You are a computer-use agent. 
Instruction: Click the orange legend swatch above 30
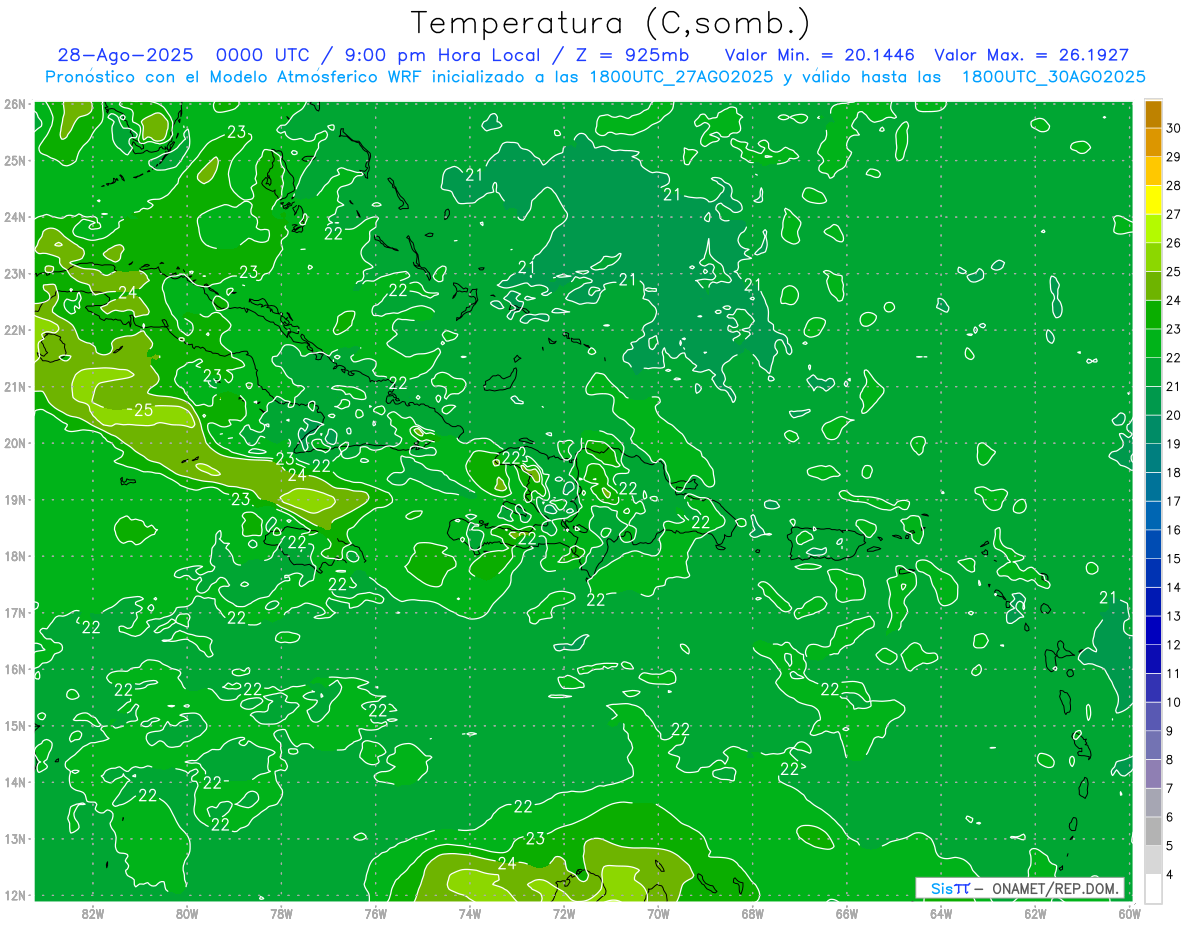(x=1153, y=114)
